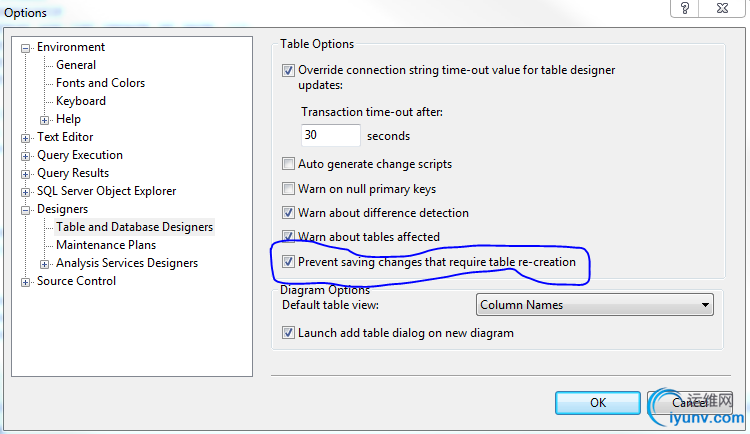Collapse the Environment tree node

tap(25, 48)
